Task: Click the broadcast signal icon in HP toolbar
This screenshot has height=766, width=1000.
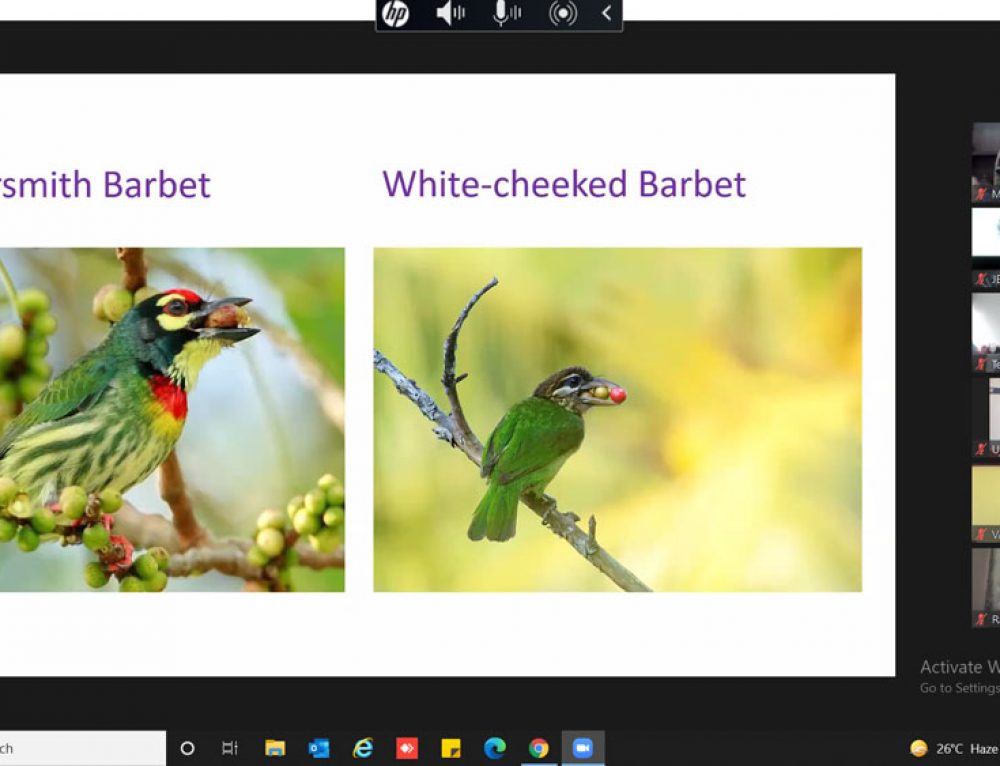Action: click(562, 13)
